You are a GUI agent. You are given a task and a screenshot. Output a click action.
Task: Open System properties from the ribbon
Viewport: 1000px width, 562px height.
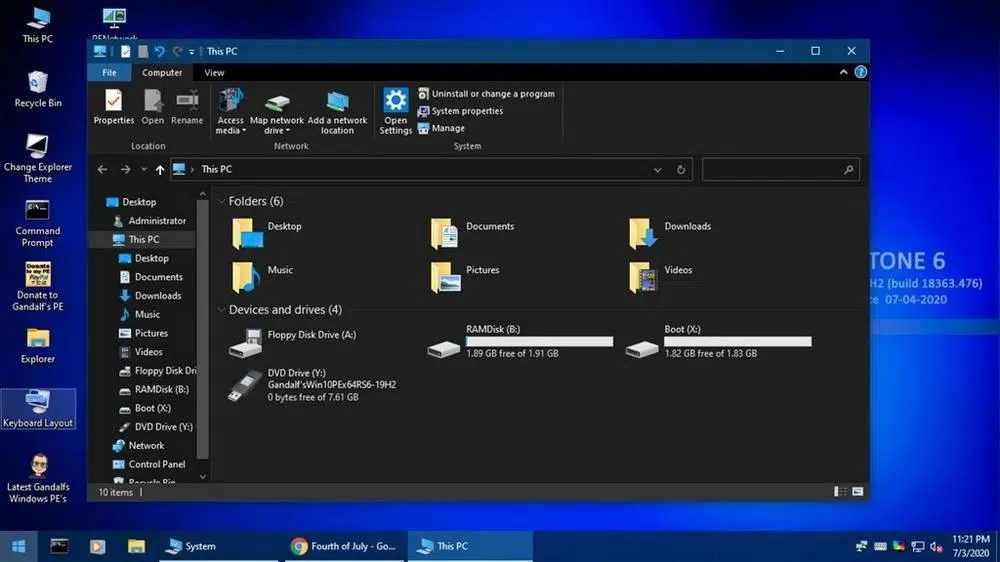tap(460, 111)
